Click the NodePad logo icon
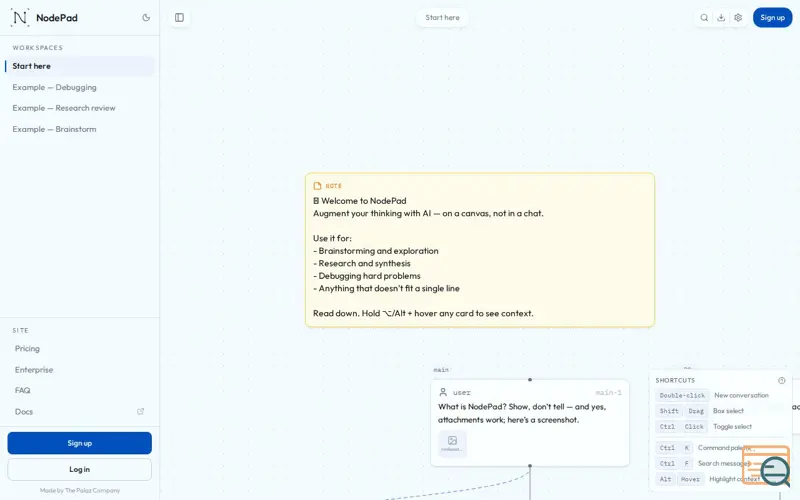The image size is (800, 500). (x=20, y=17)
